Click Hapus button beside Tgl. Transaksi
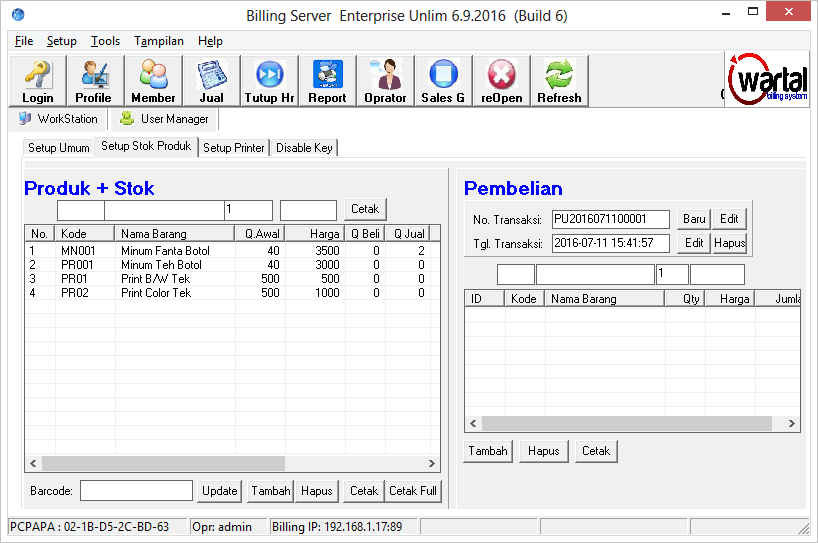This screenshot has height=543, width=818. point(729,243)
